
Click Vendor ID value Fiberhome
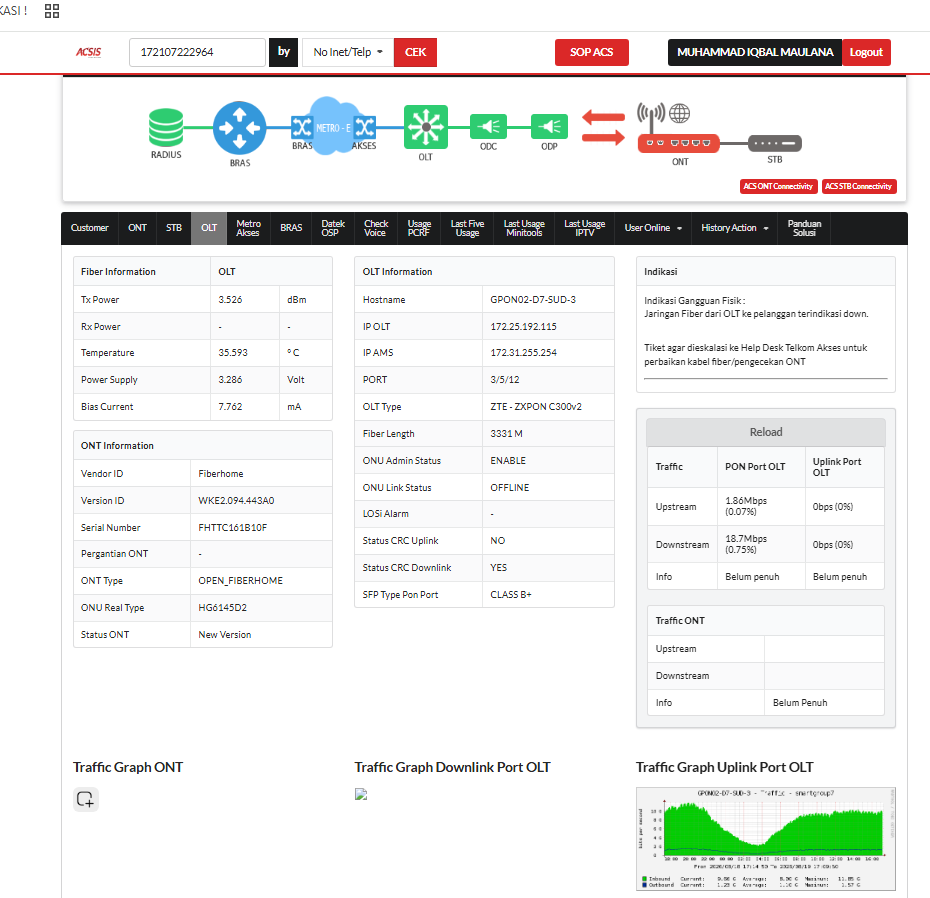click(x=221, y=474)
